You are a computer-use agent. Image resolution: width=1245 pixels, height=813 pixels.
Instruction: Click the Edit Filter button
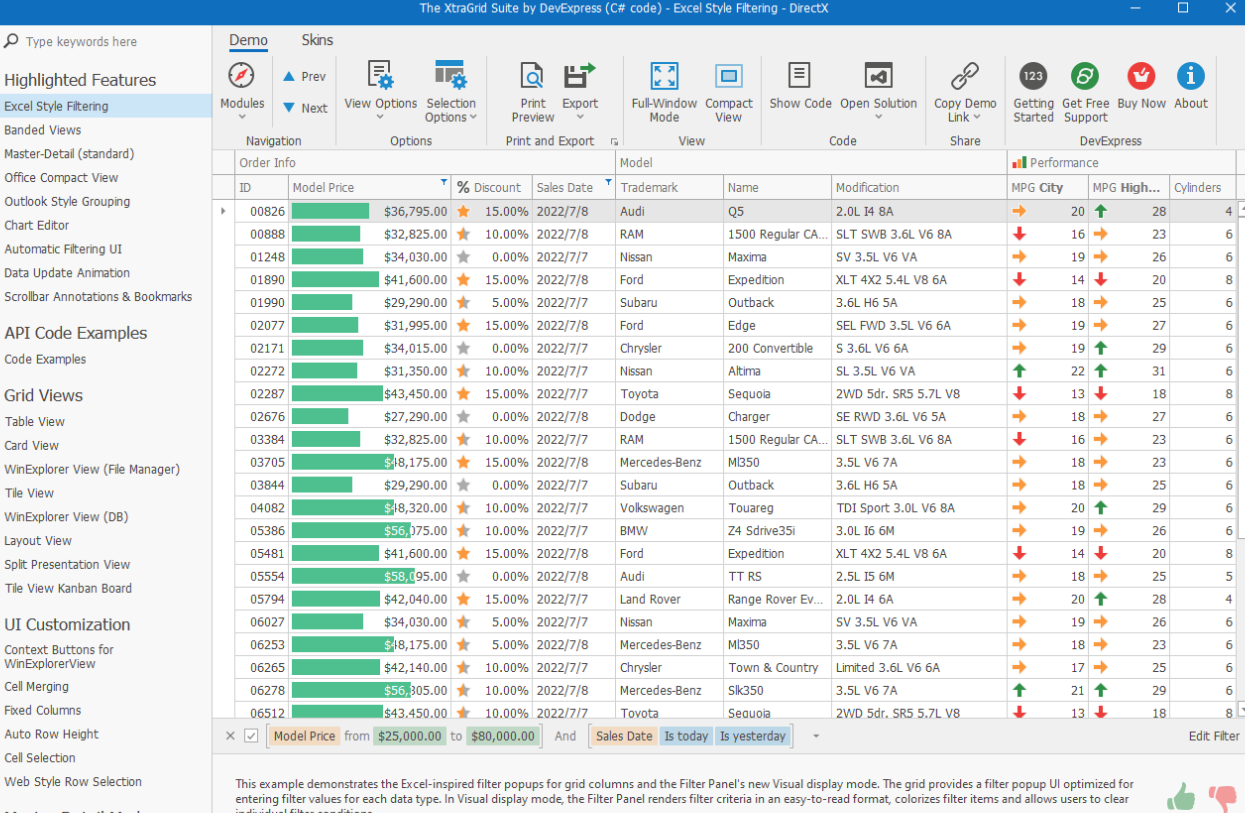pyautogui.click(x=1213, y=736)
